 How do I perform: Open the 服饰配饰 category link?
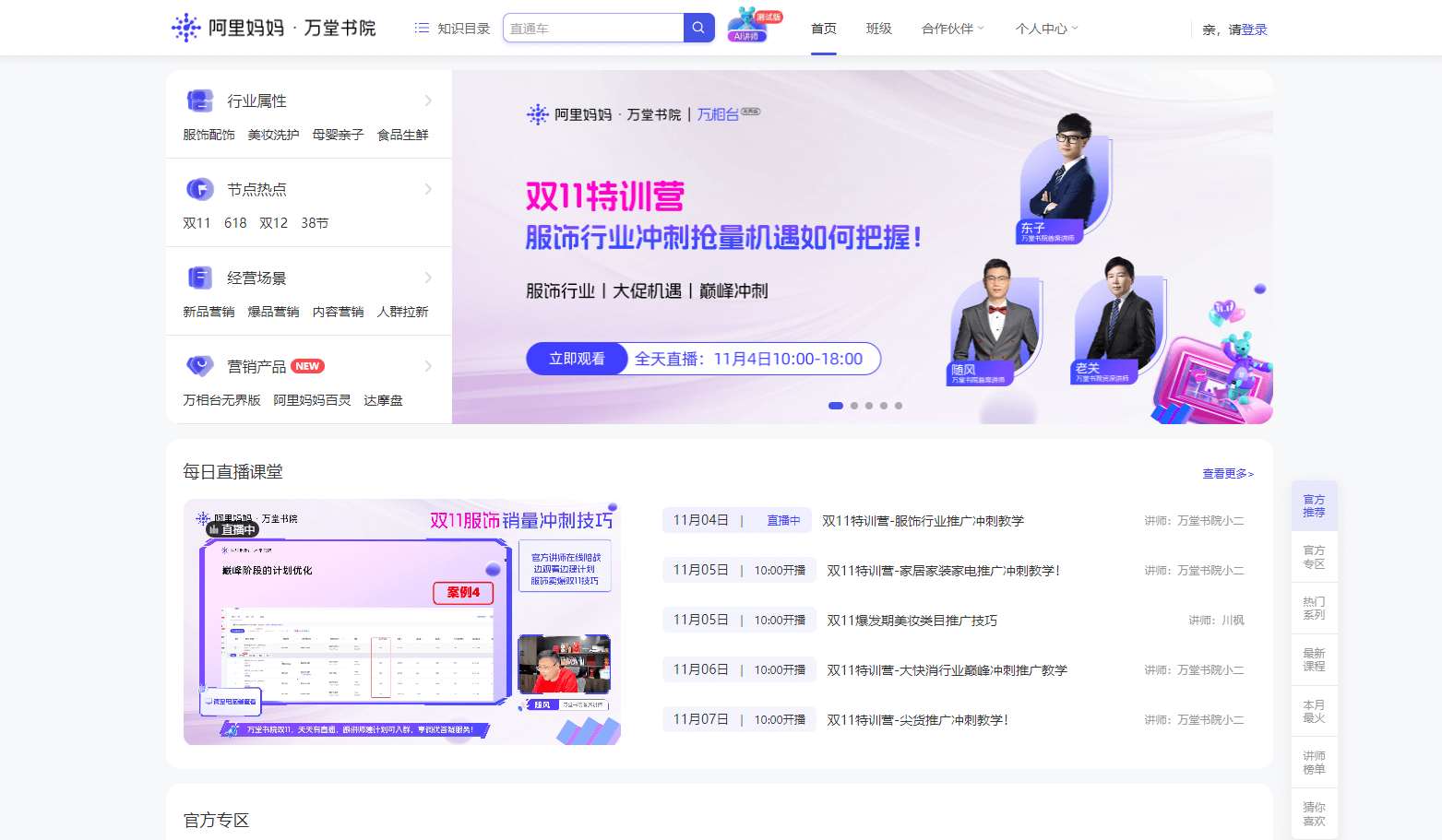[209, 135]
